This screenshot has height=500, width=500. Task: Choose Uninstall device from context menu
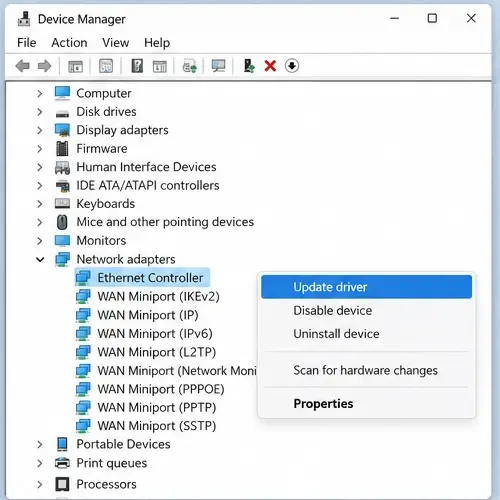[366, 334]
